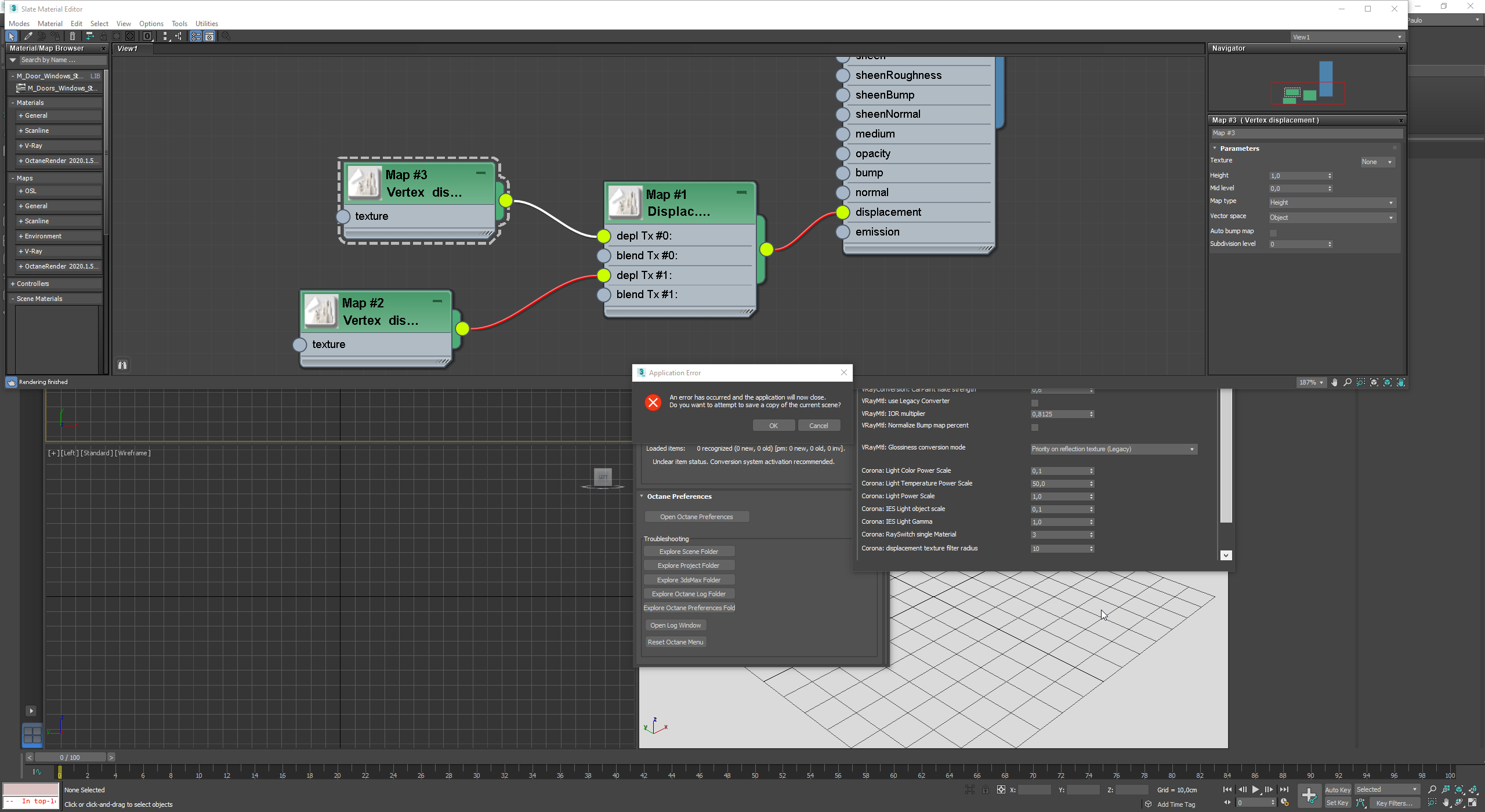The image size is (1485, 812).
Task: Enable Auto bump map checkbox
Action: (x=1273, y=233)
